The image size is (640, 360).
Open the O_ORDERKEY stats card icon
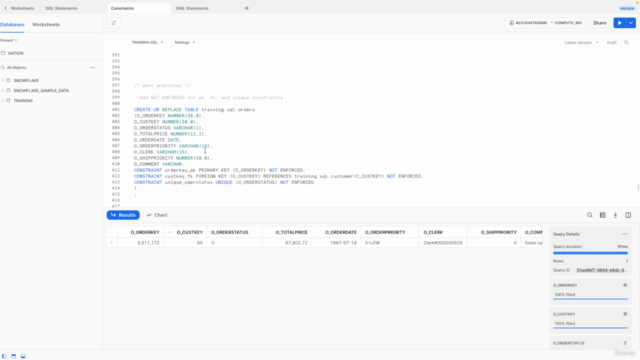[625, 285]
